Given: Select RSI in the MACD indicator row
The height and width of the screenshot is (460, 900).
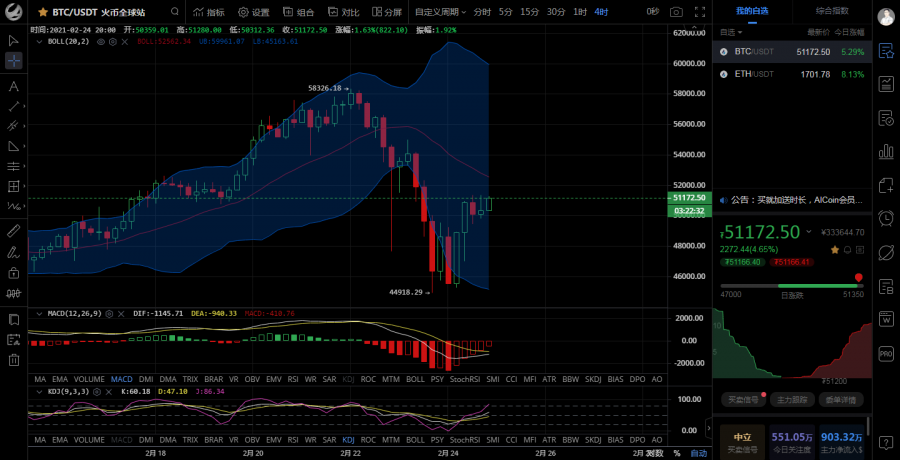Looking at the screenshot, I should click(x=293, y=379).
